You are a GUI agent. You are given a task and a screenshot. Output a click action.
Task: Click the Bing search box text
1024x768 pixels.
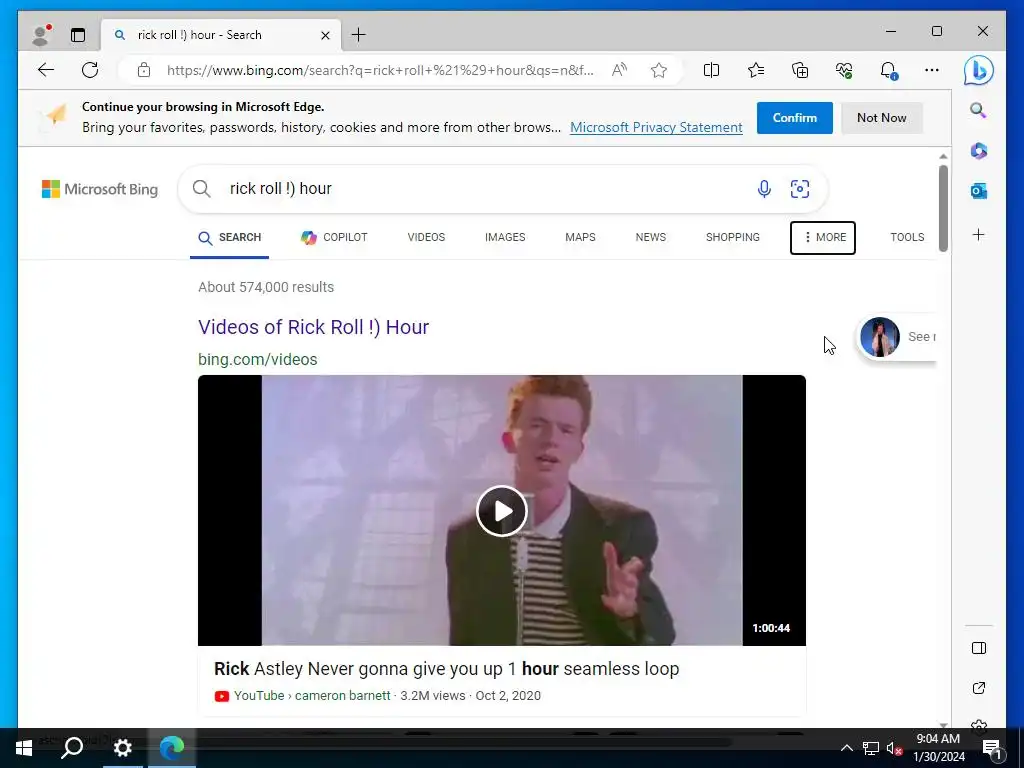[x=281, y=189]
